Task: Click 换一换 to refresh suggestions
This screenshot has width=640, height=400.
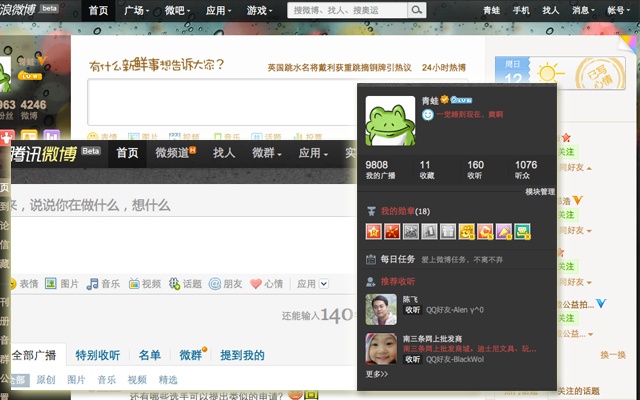Action: point(613,355)
